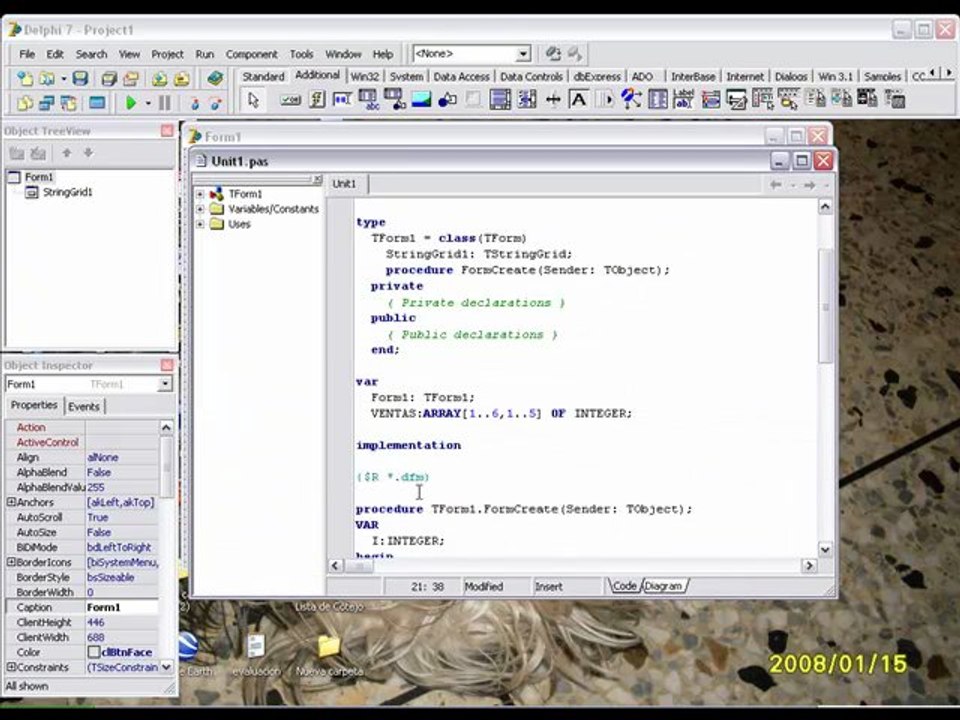Click the New Form toolbar icon
The height and width of the screenshot is (720, 960).
97,103
